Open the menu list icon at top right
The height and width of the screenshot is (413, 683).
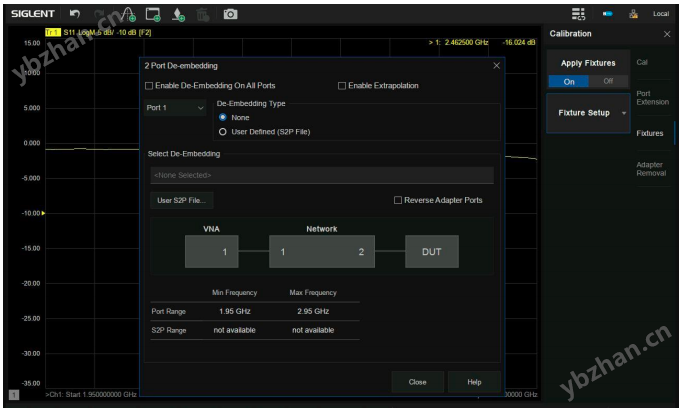coord(578,14)
